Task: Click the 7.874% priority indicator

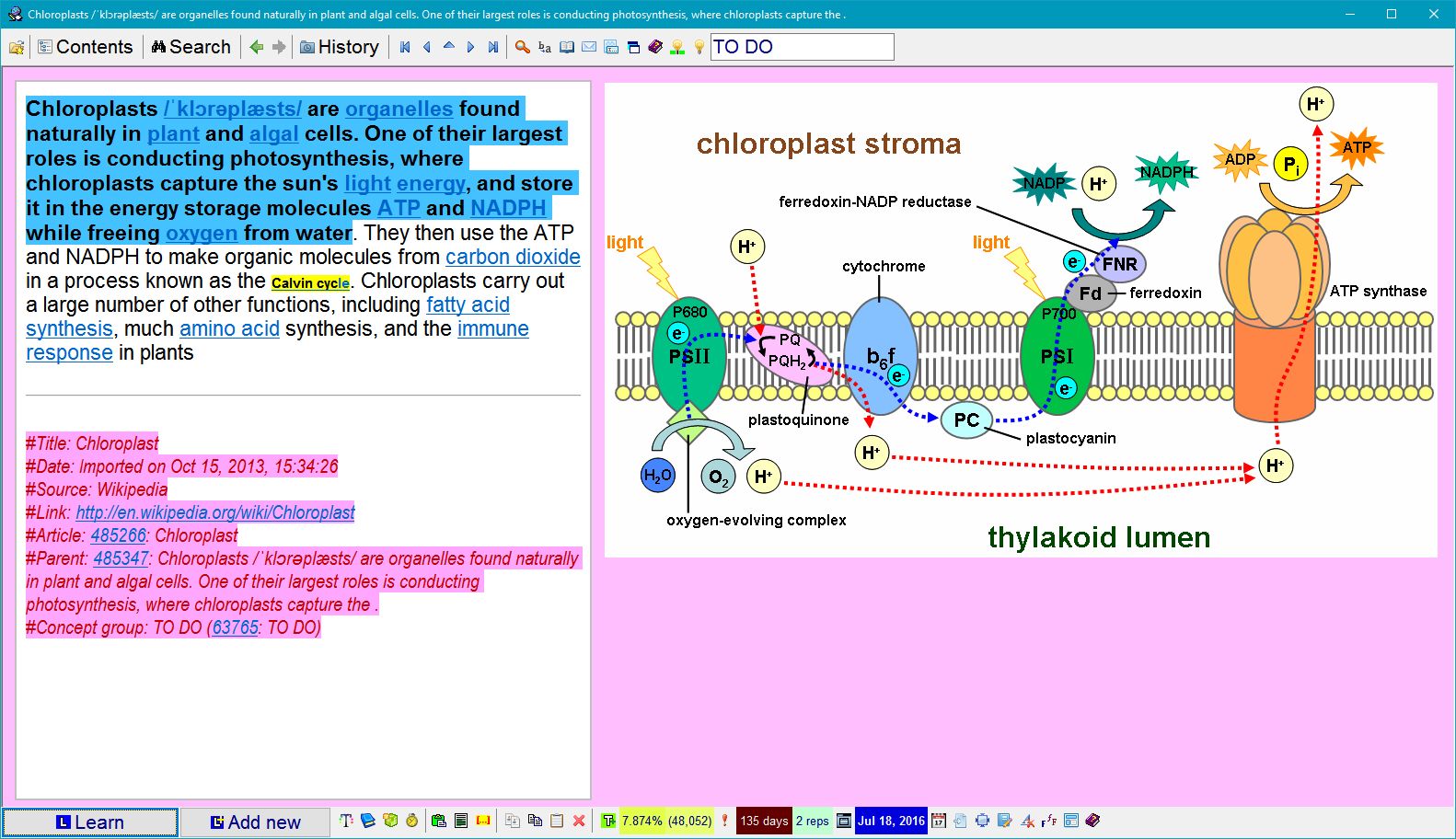Action: coord(641,821)
